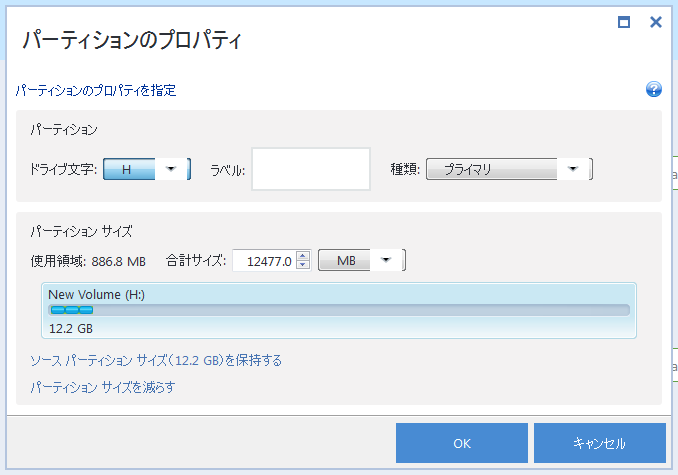Open the MB size unit dropdown
The height and width of the screenshot is (475, 678).
point(386,261)
